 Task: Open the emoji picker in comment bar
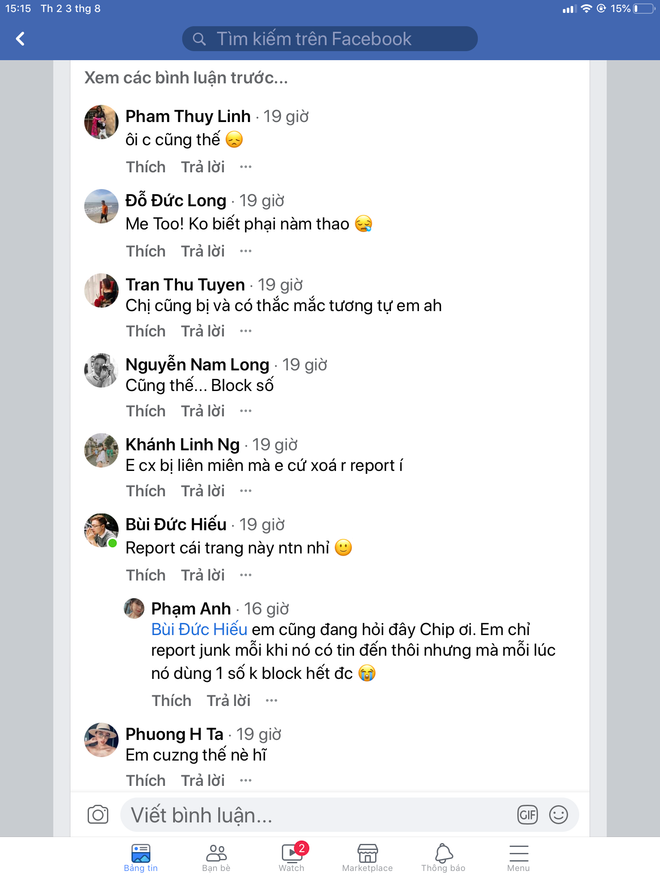point(557,815)
